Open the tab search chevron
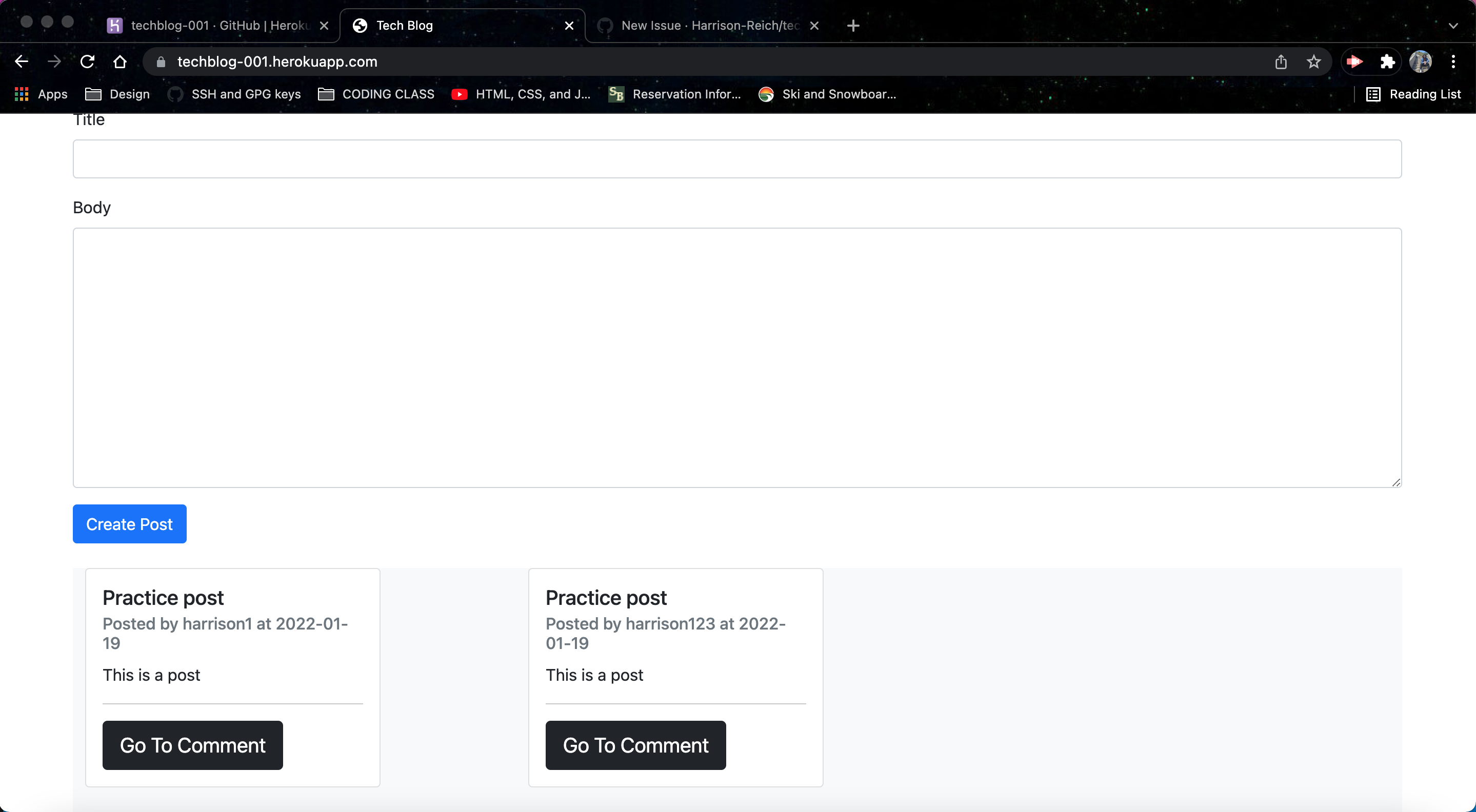The height and width of the screenshot is (812, 1476). [1453, 25]
